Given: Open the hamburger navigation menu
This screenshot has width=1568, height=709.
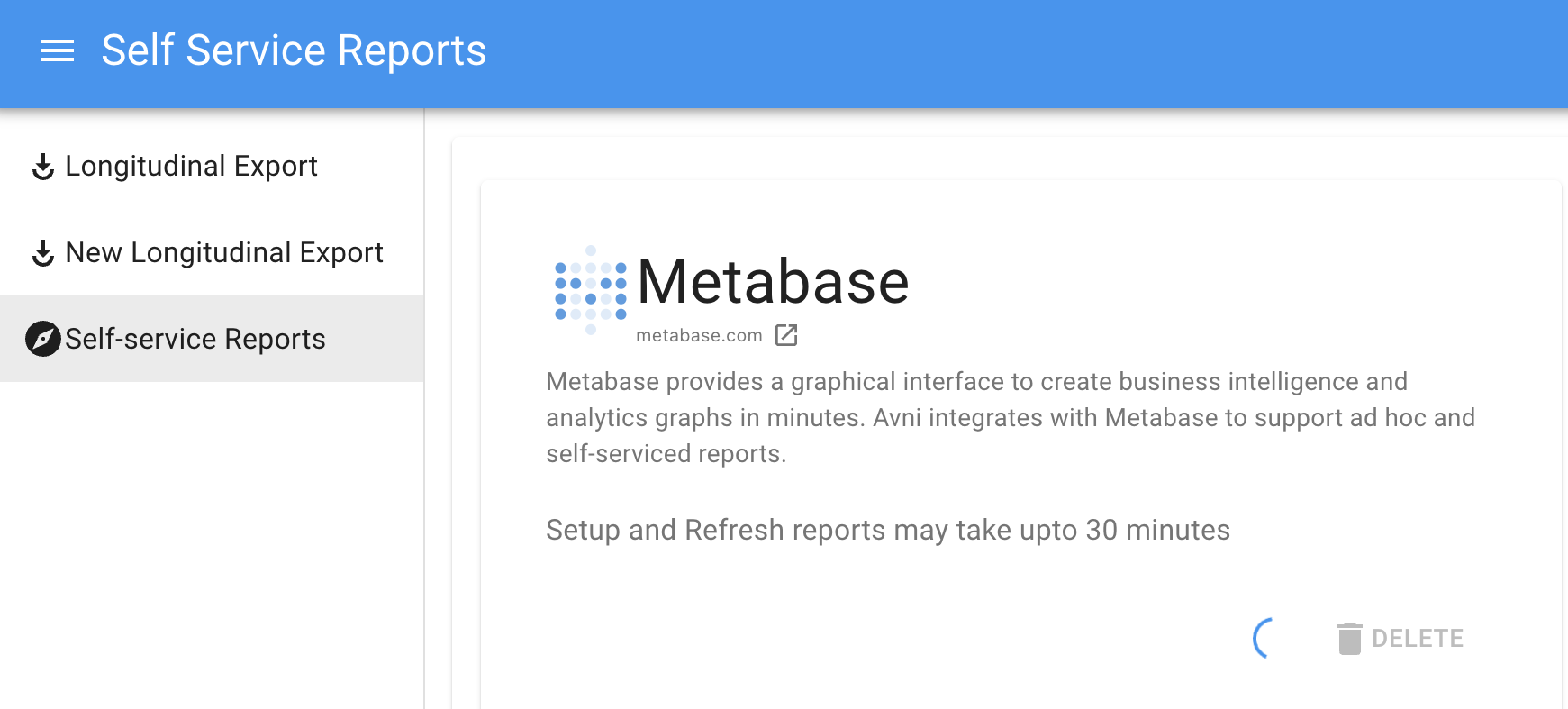Looking at the screenshot, I should 58,51.
